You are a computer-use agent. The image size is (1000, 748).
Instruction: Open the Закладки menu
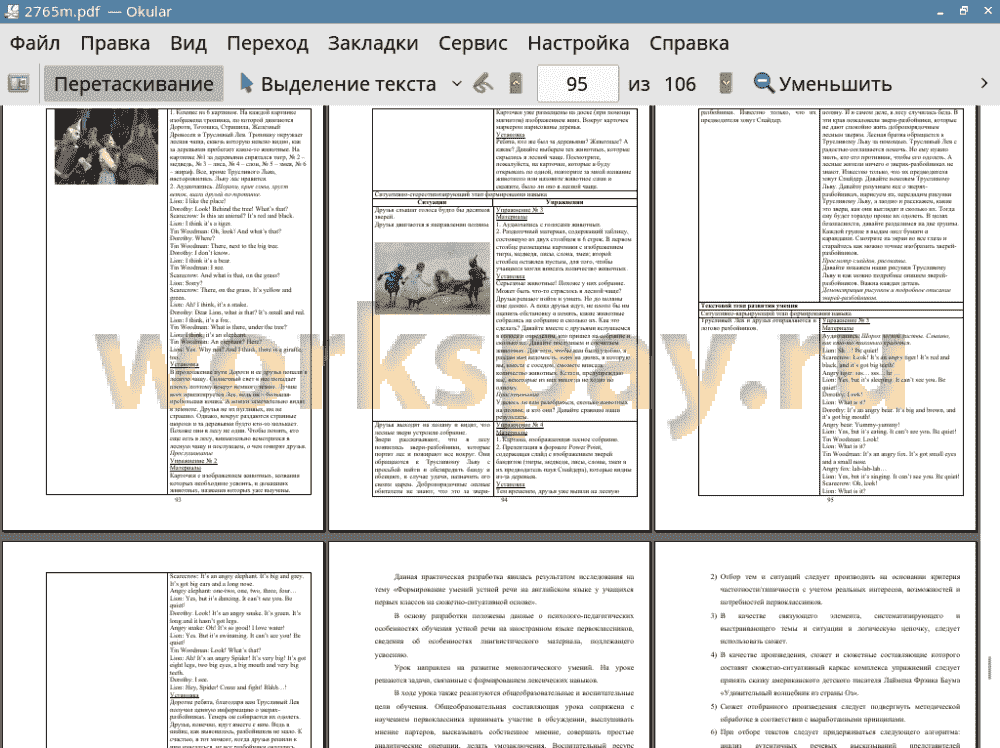373,43
